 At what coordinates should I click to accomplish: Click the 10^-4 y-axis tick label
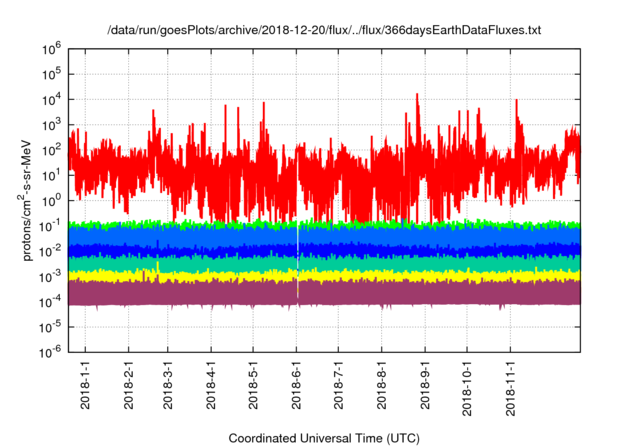tap(51, 302)
